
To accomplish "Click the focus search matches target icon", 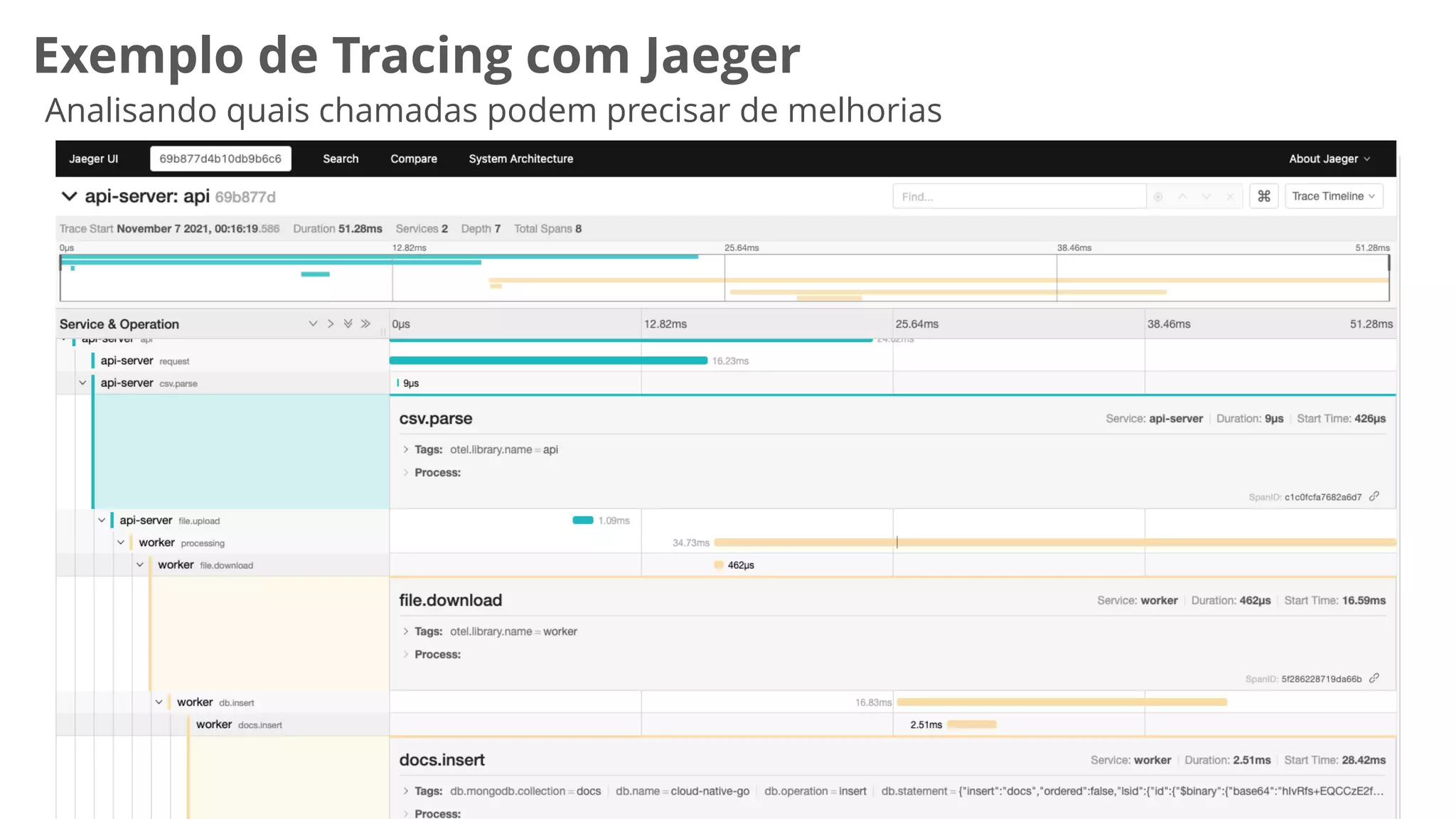I will point(1158,196).
